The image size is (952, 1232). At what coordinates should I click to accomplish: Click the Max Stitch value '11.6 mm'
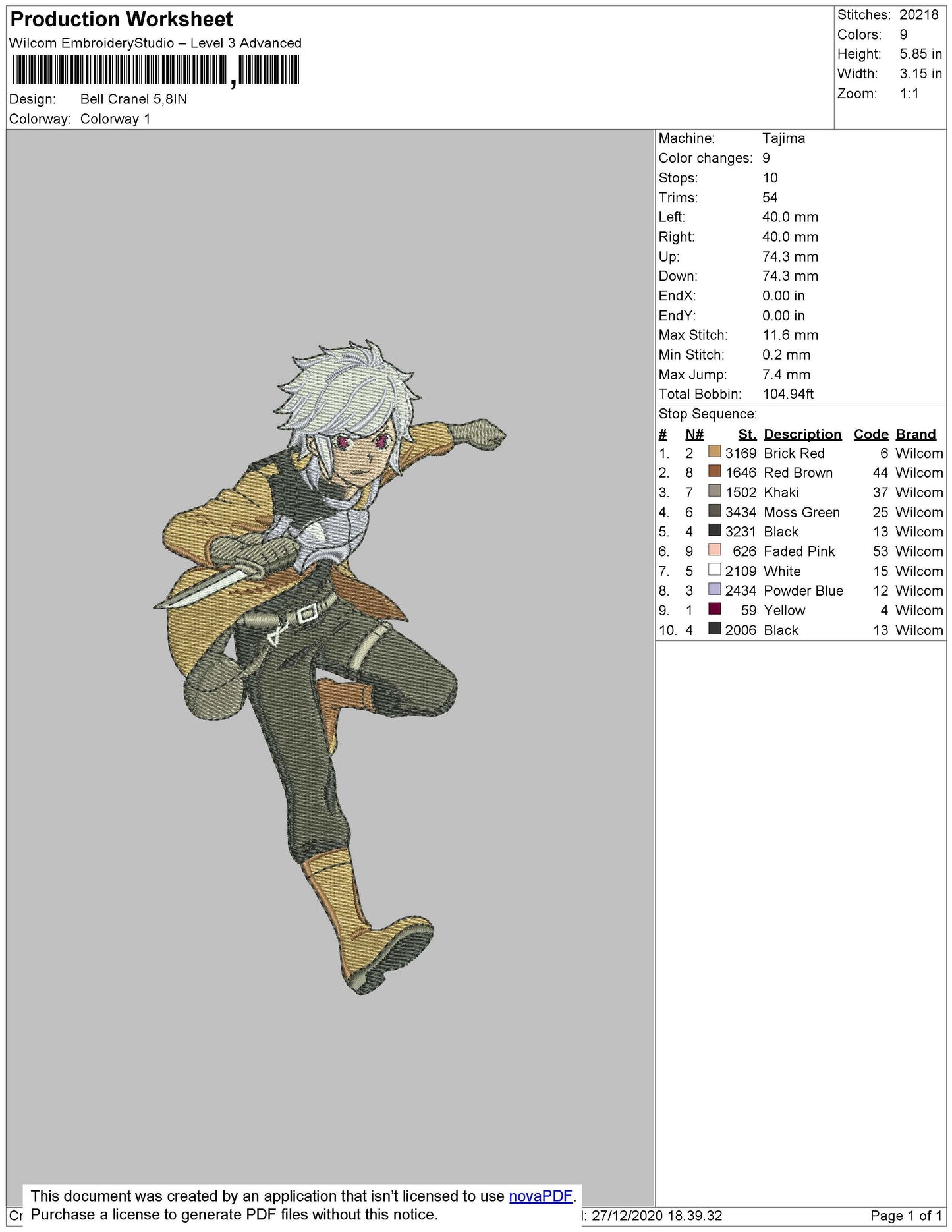(790, 335)
